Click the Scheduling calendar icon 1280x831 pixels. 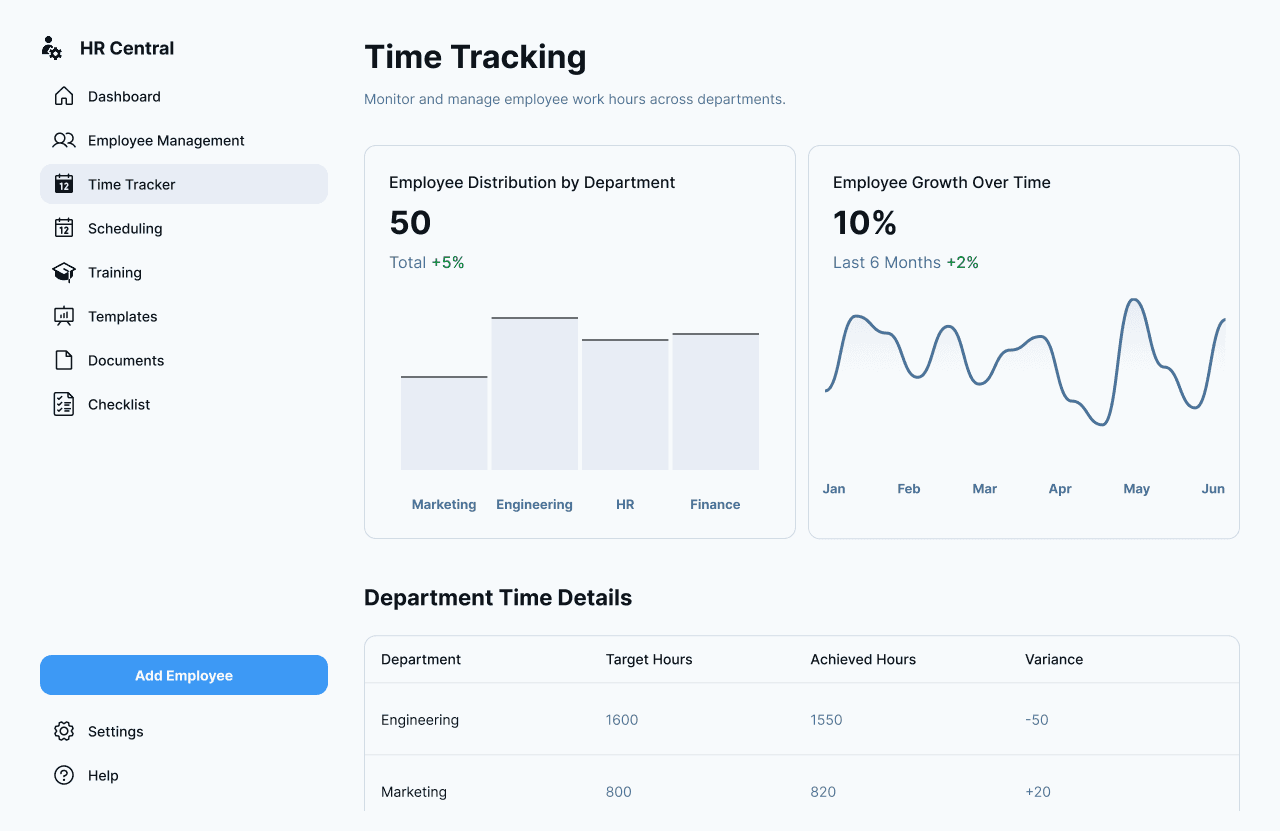point(63,228)
